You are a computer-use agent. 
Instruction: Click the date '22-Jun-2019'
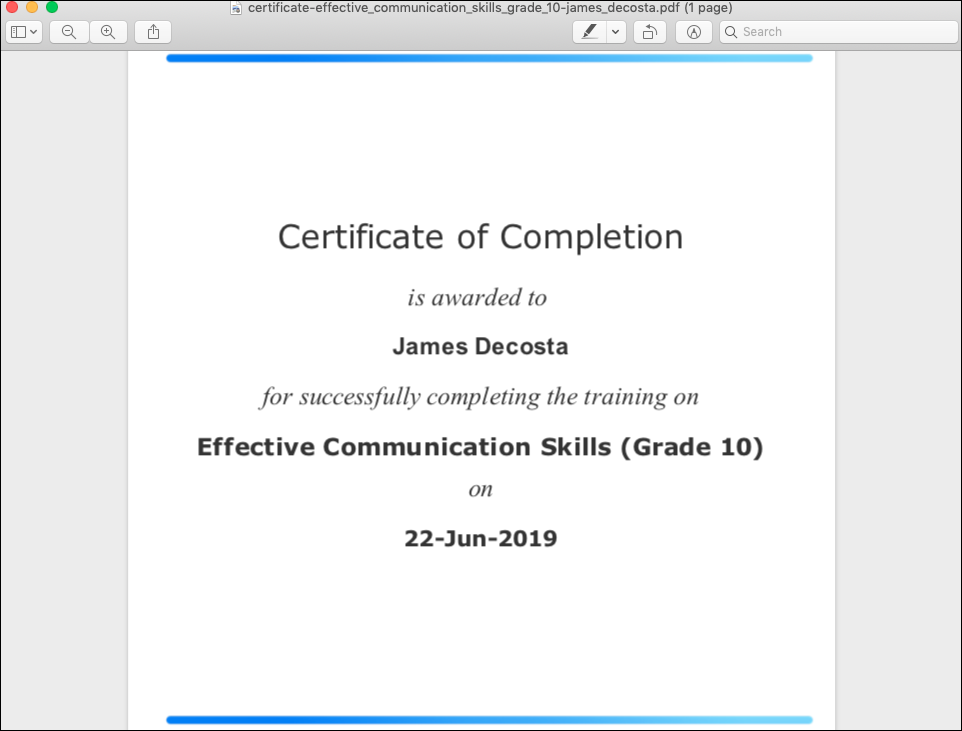481,538
